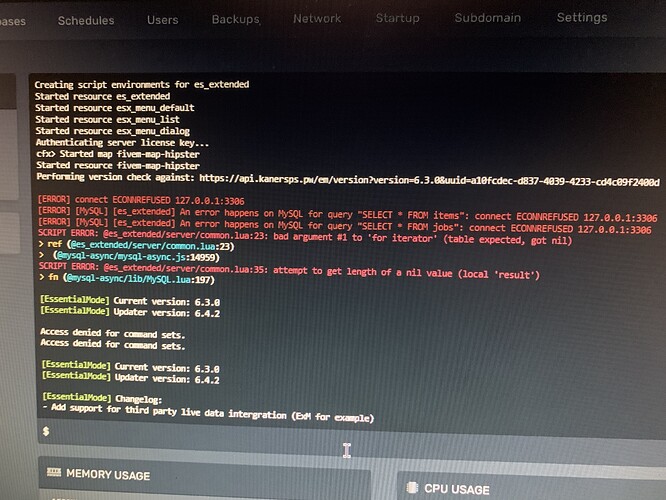
Task: Click line 'Authenticating server license key...'
Action: (122, 142)
